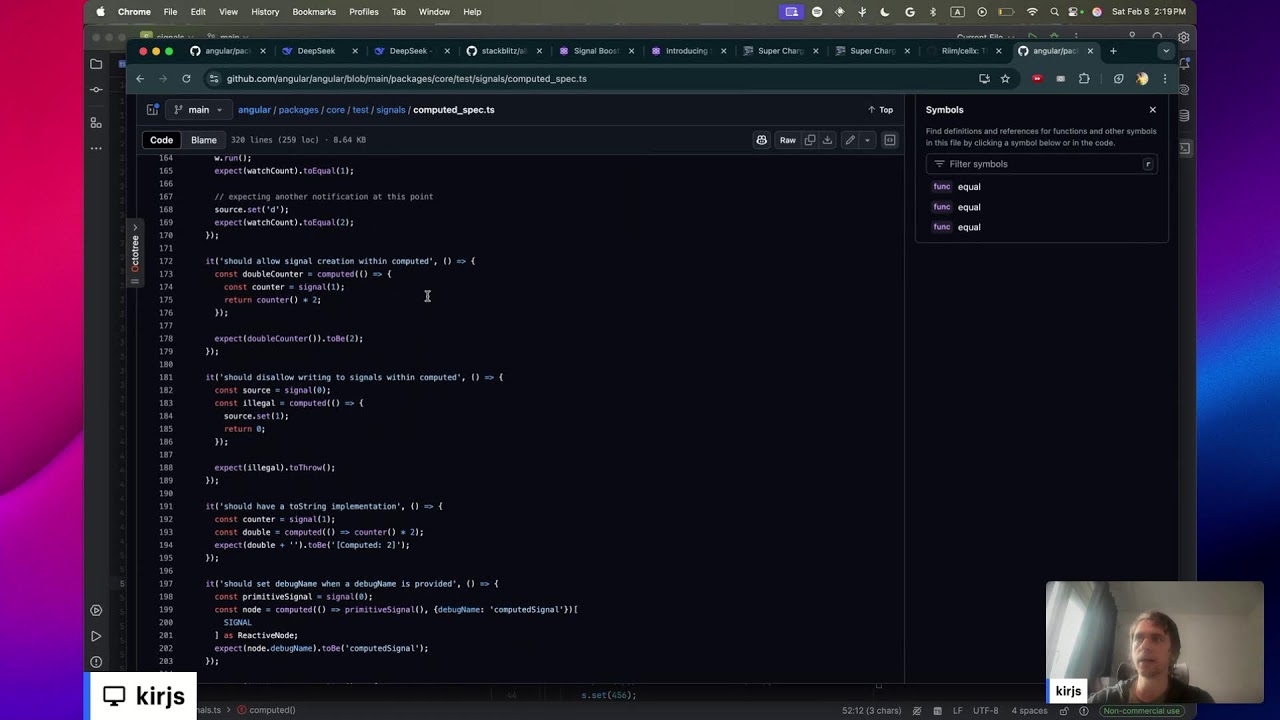Image resolution: width=1280 pixels, height=720 pixels.
Task: Open the Bookmarks menu
Action: pyautogui.click(x=314, y=12)
